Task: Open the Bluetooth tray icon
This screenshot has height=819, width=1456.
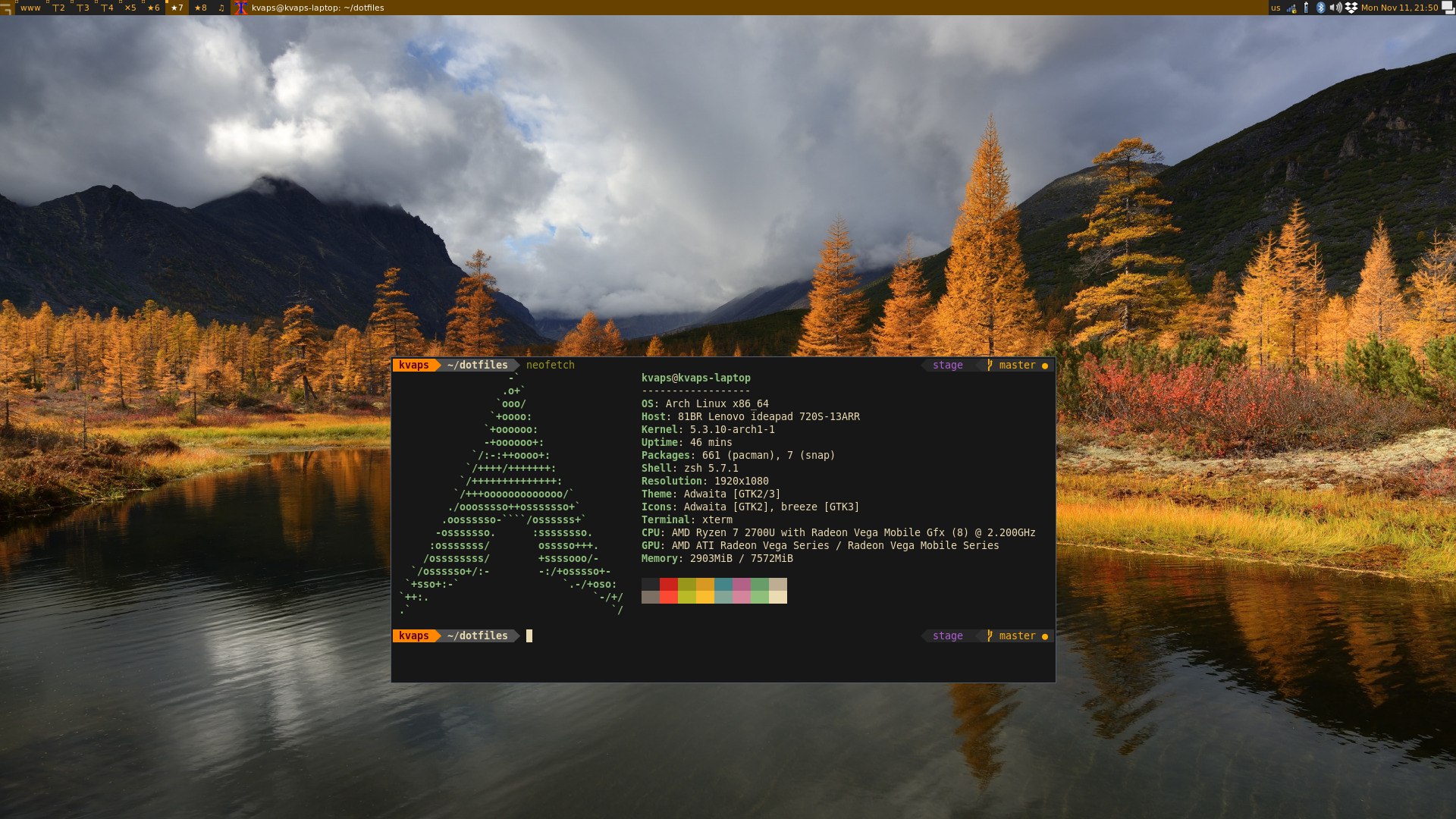Action: [1320, 8]
